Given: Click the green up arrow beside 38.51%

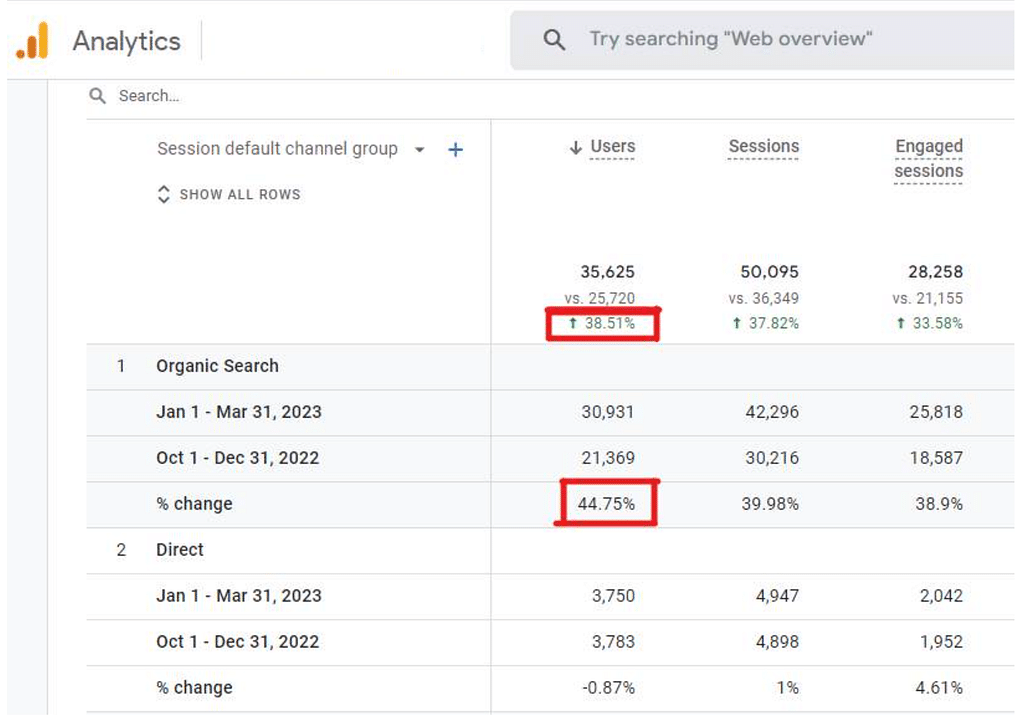Looking at the screenshot, I should click(574, 324).
